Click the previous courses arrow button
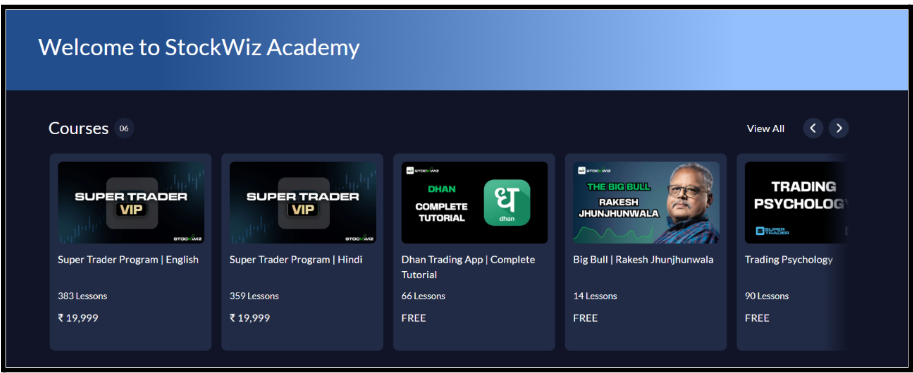The width and height of the screenshot is (913, 373). [813, 128]
